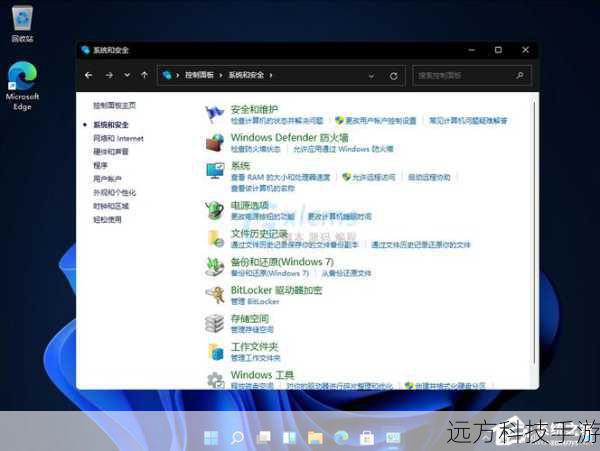The image size is (600, 451).
Task: Open the 系统 monitor icon
Action: click(x=215, y=171)
